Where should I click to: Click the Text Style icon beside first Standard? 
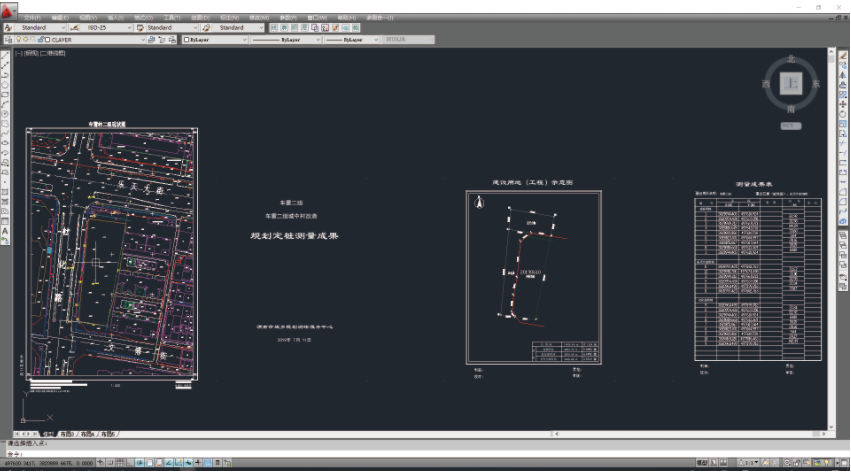point(8,28)
